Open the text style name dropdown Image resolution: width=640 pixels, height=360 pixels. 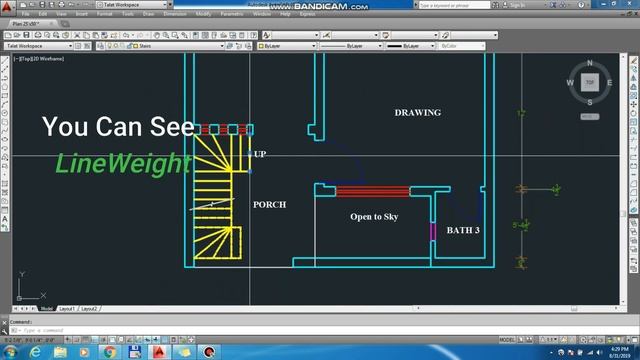[x=296, y=36]
